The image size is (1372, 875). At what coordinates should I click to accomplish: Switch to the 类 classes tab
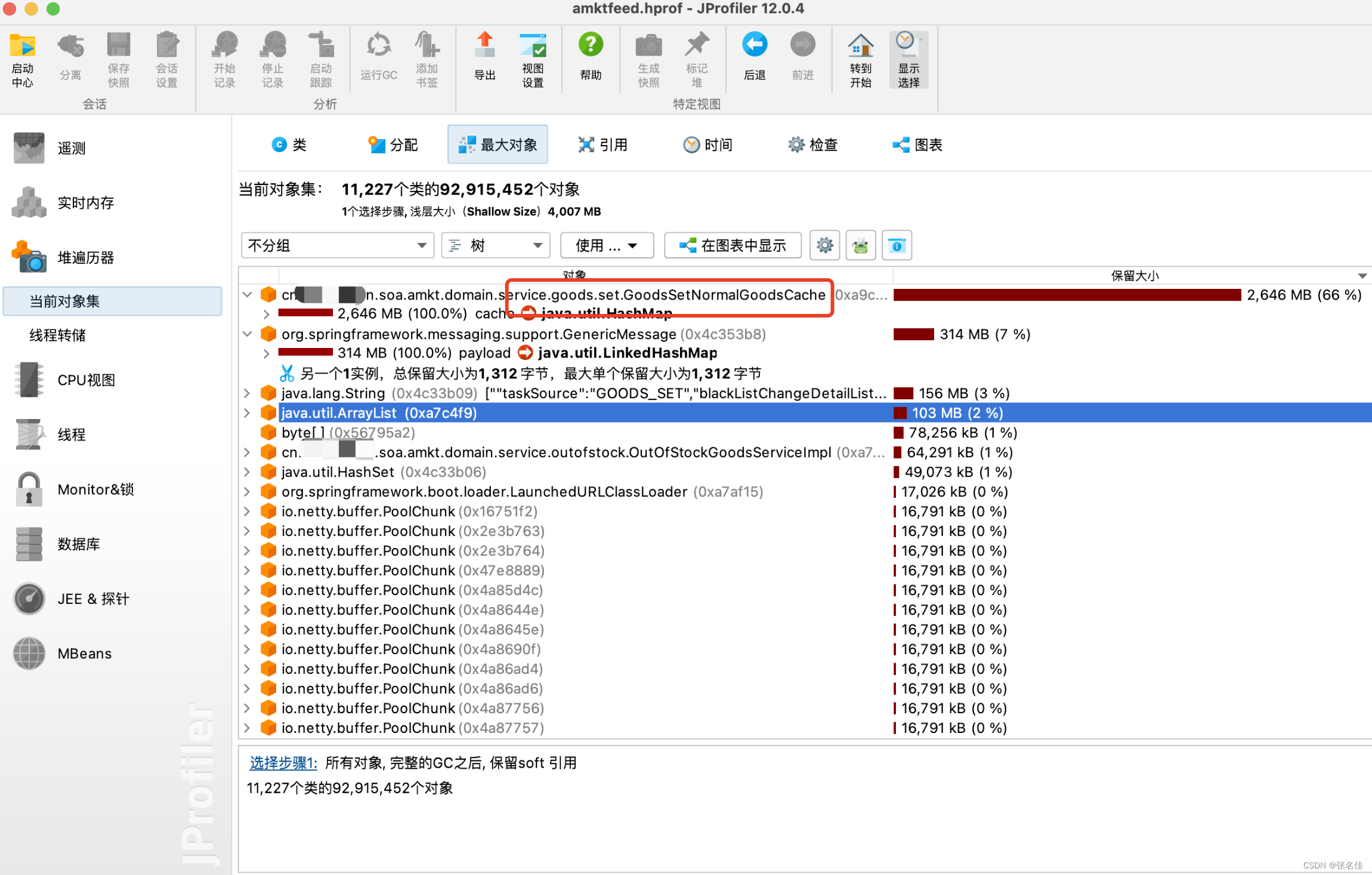pos(289,144)
